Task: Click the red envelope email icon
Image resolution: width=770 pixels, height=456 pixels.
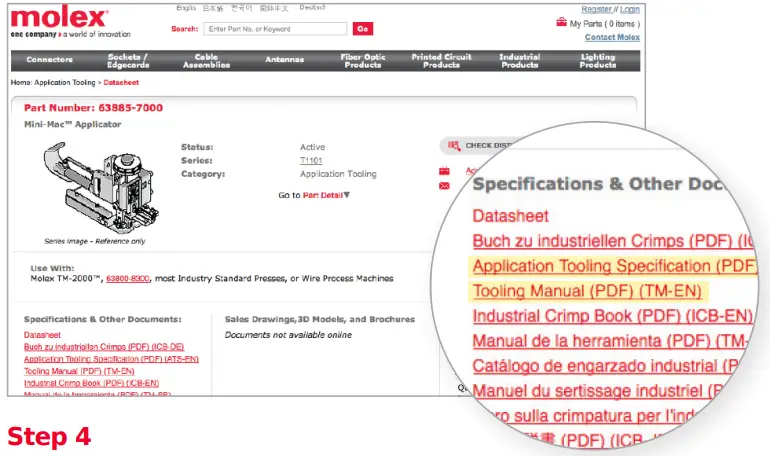Action: point(444,186)
